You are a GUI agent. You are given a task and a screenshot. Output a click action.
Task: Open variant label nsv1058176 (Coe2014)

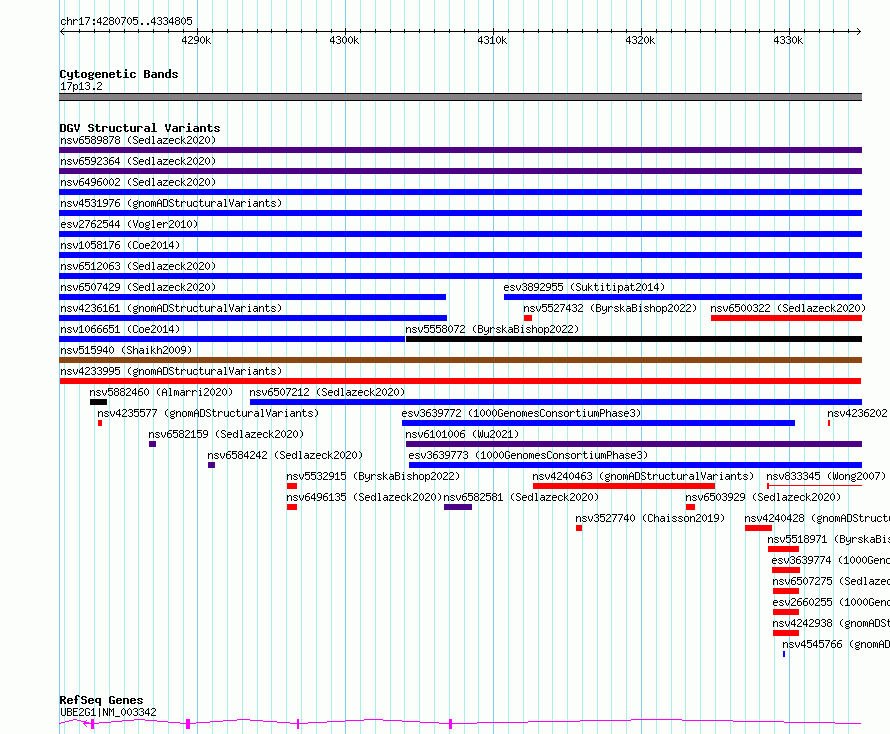(120, 245)
